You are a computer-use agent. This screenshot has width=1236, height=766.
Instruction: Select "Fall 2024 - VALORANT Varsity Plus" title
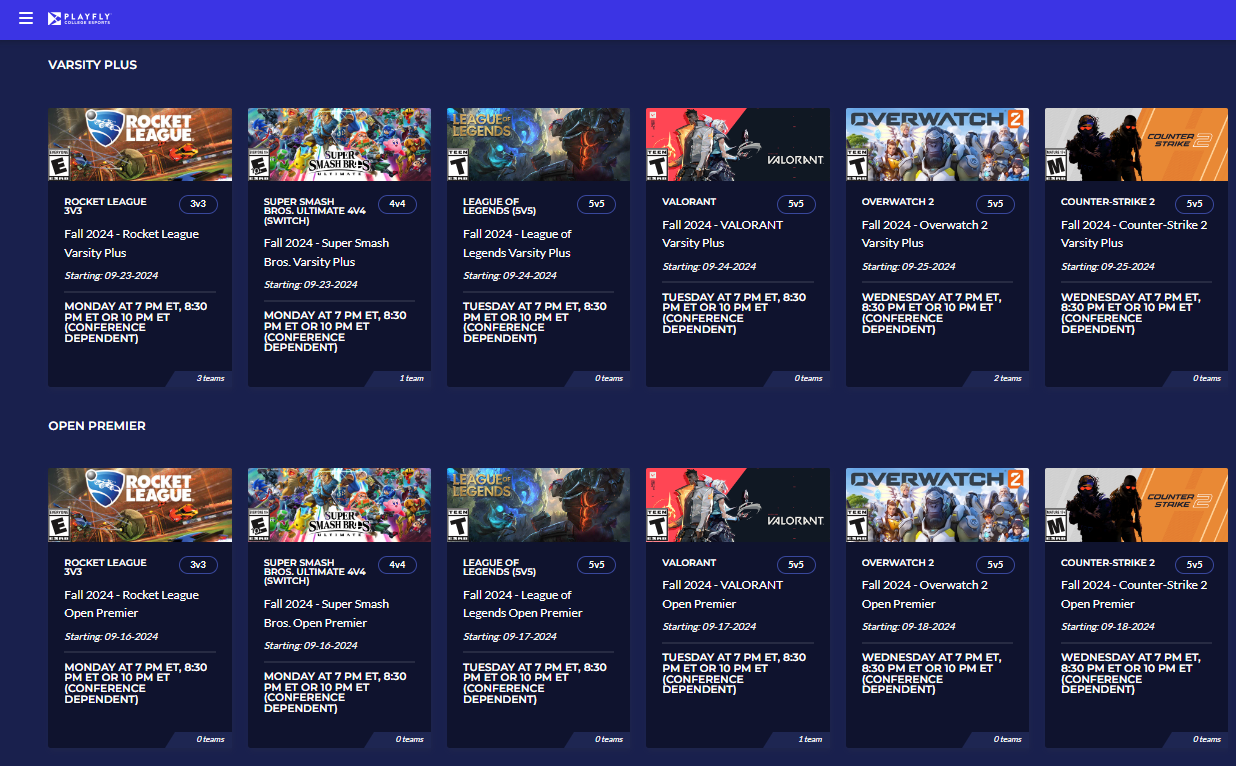(723, 234)
